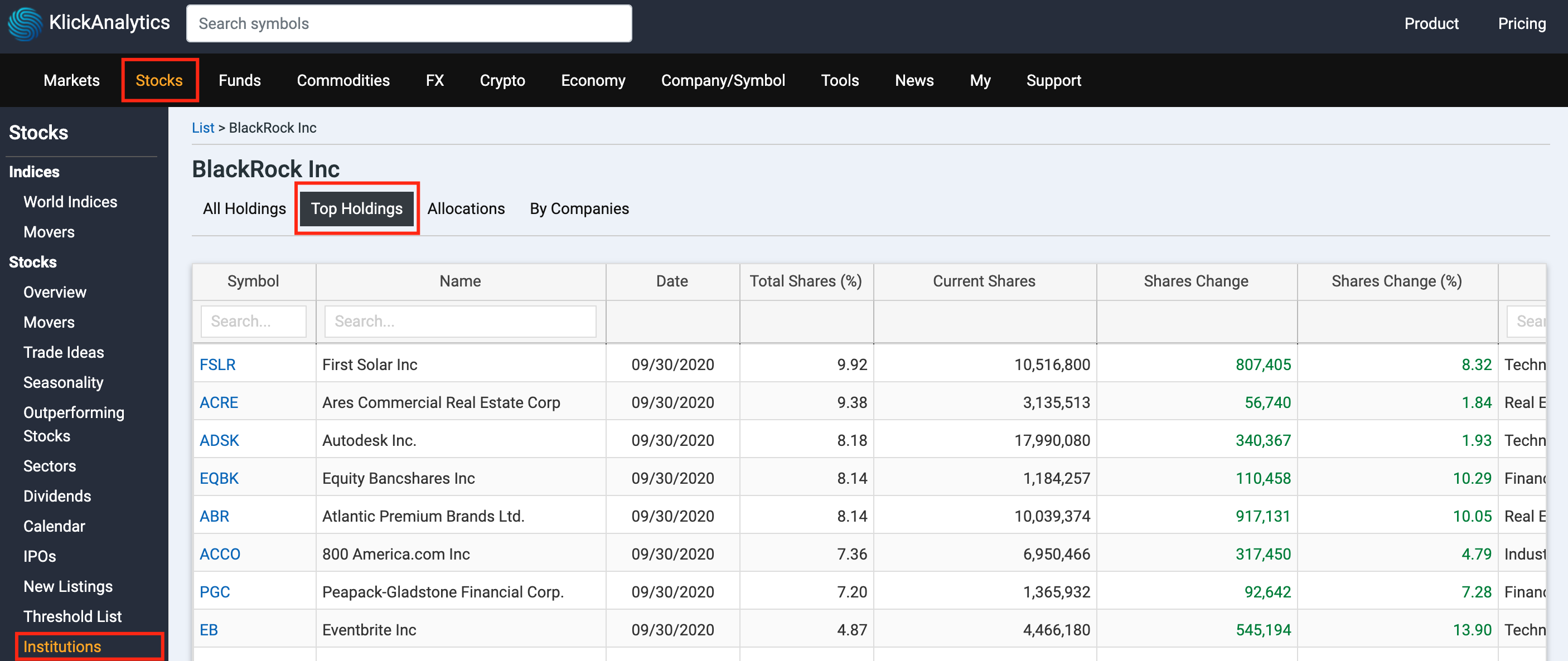The height and width of the screenshot is (661, 1568).
Task: Sort by the Symbol column header
Action: pos(253,281)
